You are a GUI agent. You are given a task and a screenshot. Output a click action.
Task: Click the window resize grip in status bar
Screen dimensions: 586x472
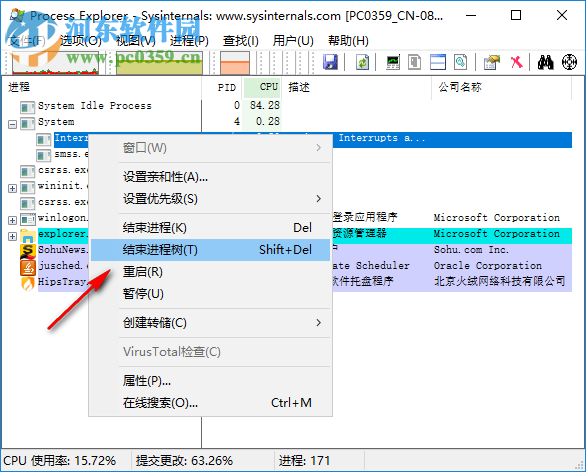[579, 465]
